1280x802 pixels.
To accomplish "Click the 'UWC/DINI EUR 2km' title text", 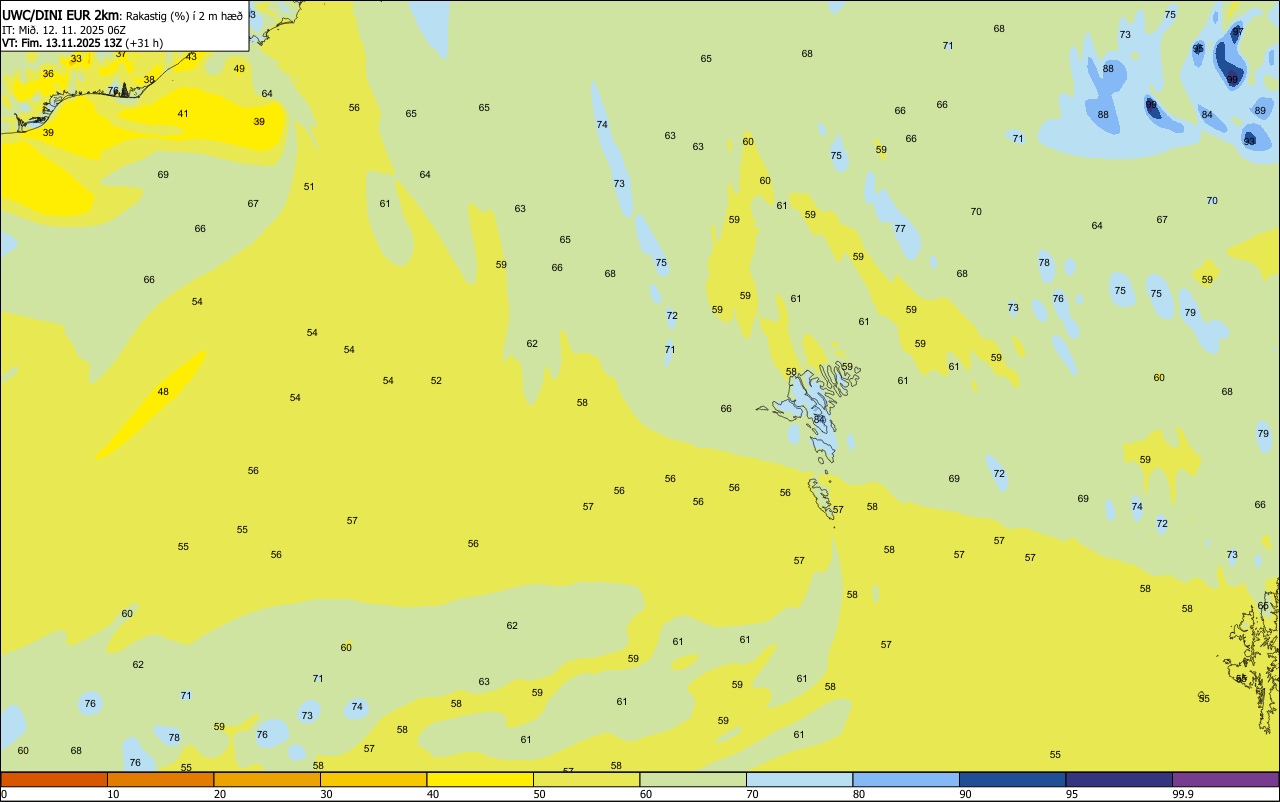I will click(x=61, y=15).
